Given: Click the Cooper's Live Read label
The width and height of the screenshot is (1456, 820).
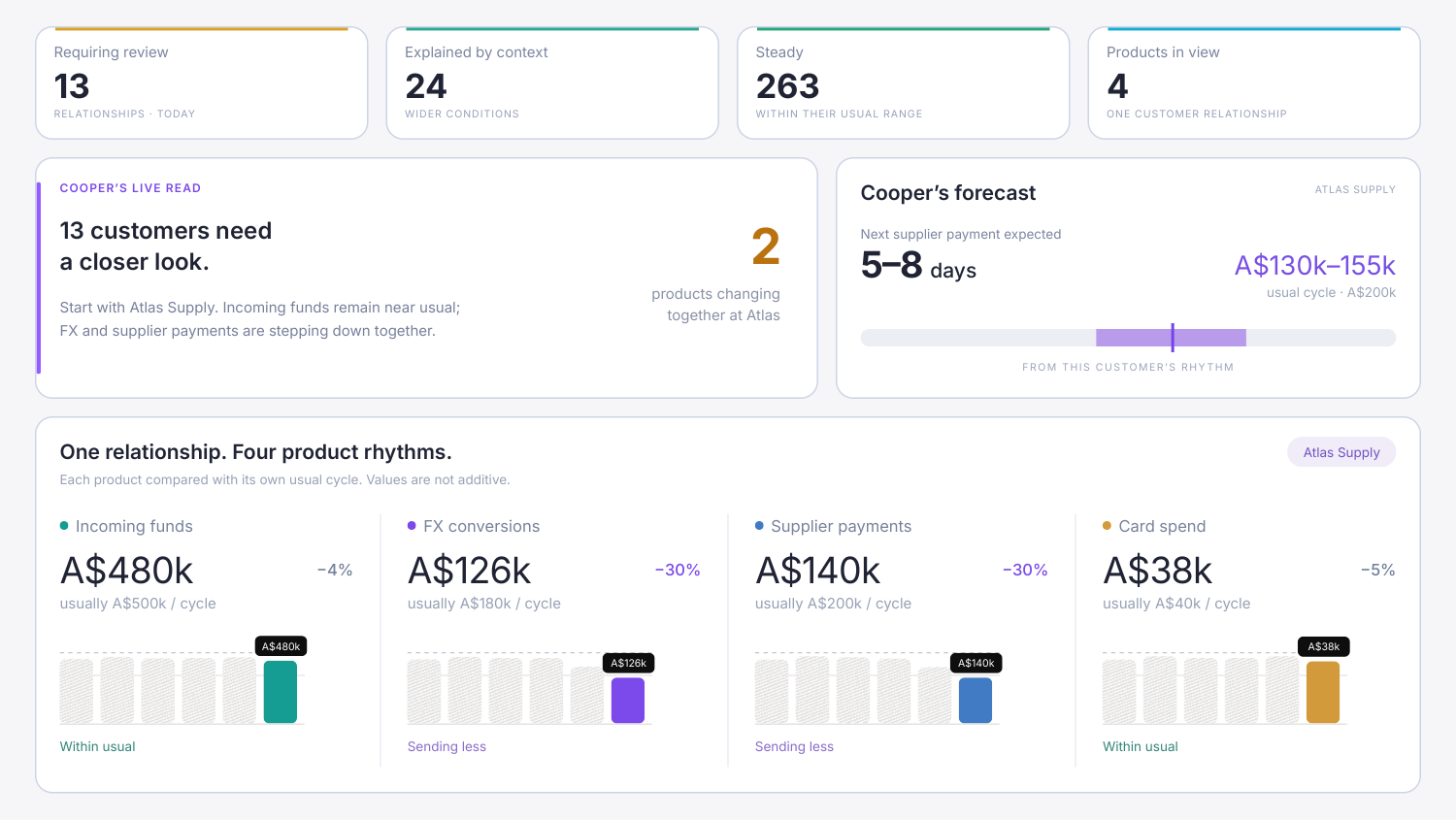Looking at the screenshot, I should click(x=130, y=188).
